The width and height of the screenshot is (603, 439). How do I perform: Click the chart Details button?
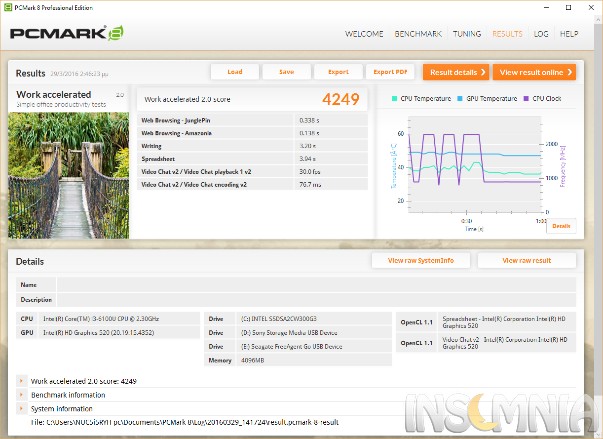[561, 226]
